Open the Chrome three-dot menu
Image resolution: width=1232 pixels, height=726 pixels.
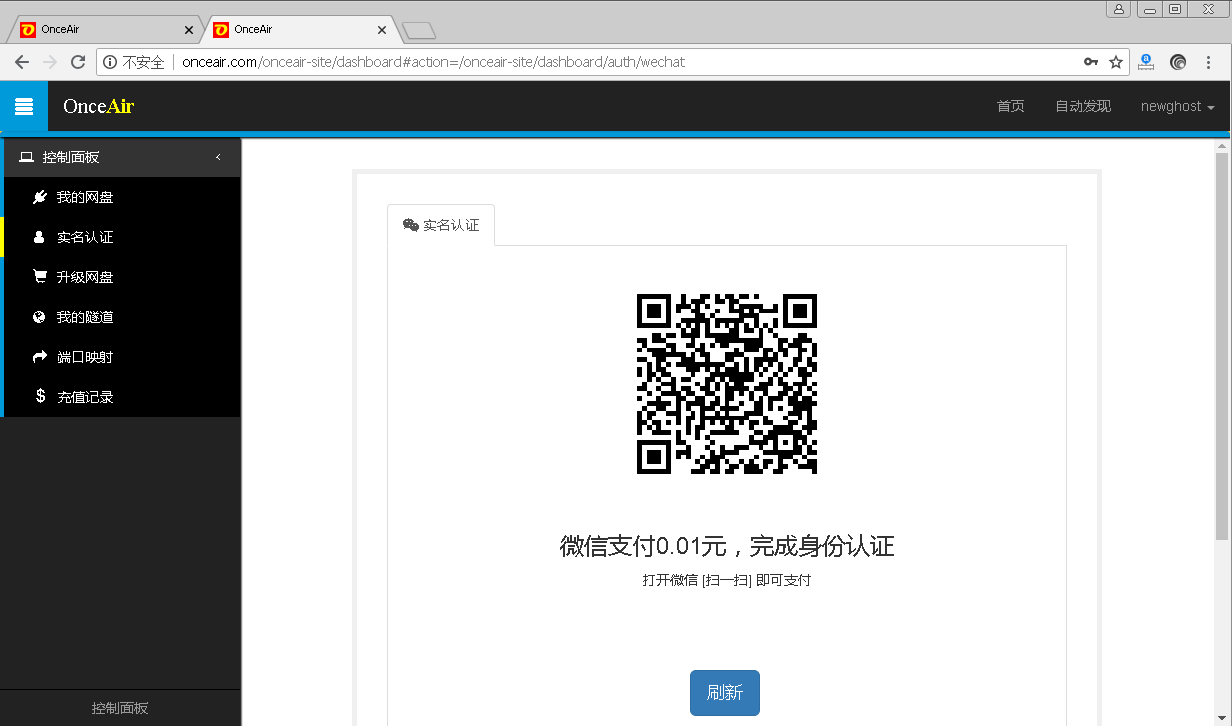1209,62
